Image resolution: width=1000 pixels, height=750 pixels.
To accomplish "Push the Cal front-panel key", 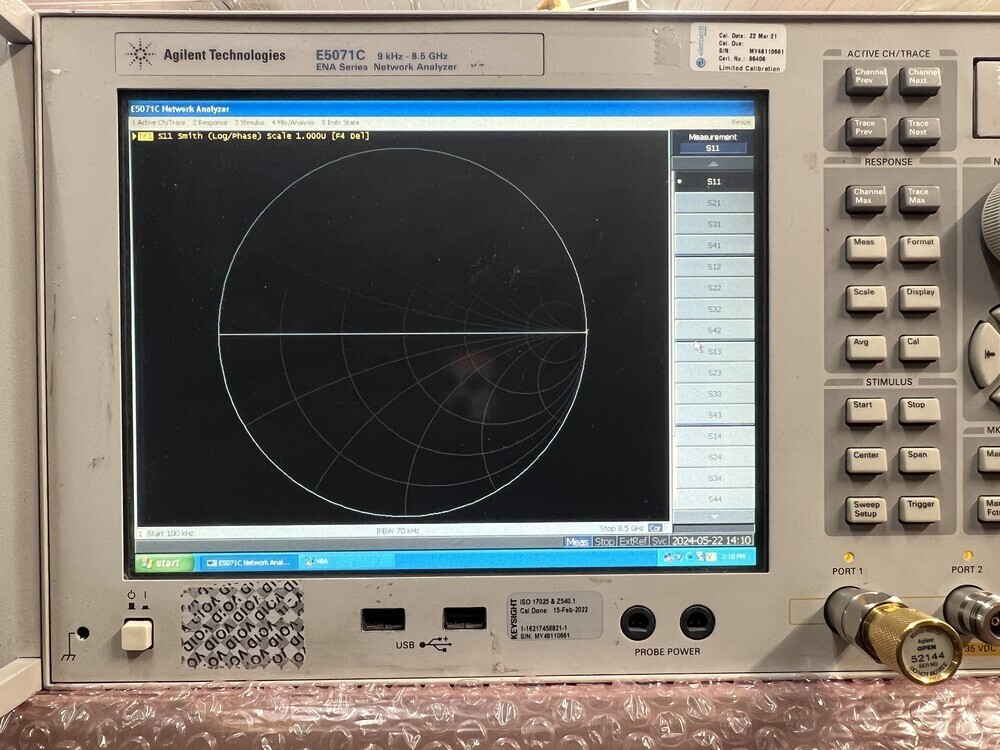I will [919, 348].
